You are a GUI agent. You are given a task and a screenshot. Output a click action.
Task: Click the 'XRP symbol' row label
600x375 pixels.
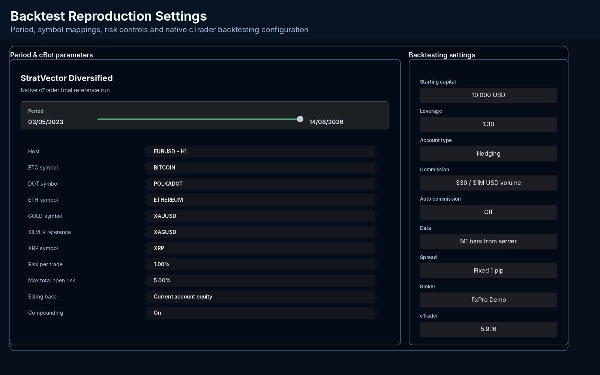[x=43, y=248]
